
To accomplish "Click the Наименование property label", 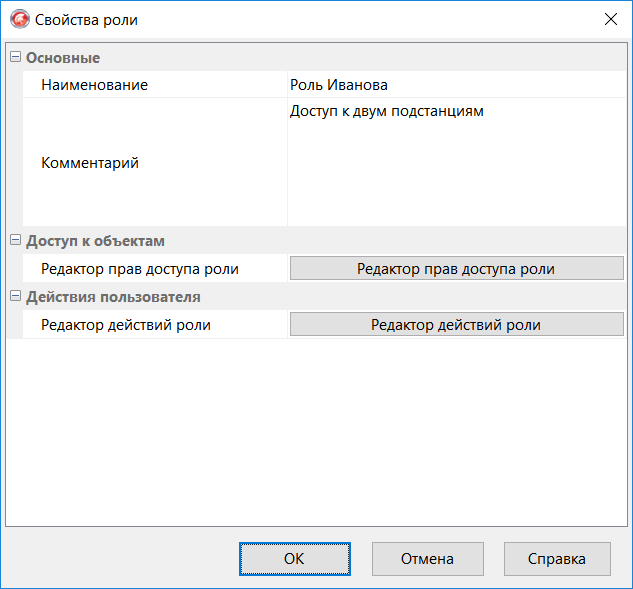I will click(x=94, y=85).
